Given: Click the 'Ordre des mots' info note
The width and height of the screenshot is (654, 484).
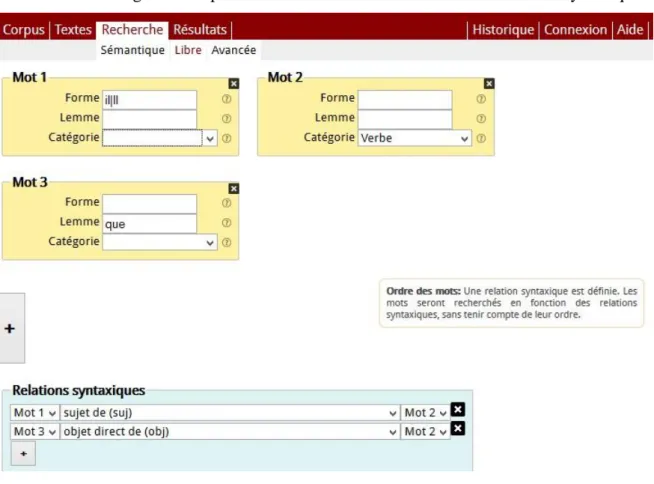Looking at the screenshot, I should click(x=511, y=303).
